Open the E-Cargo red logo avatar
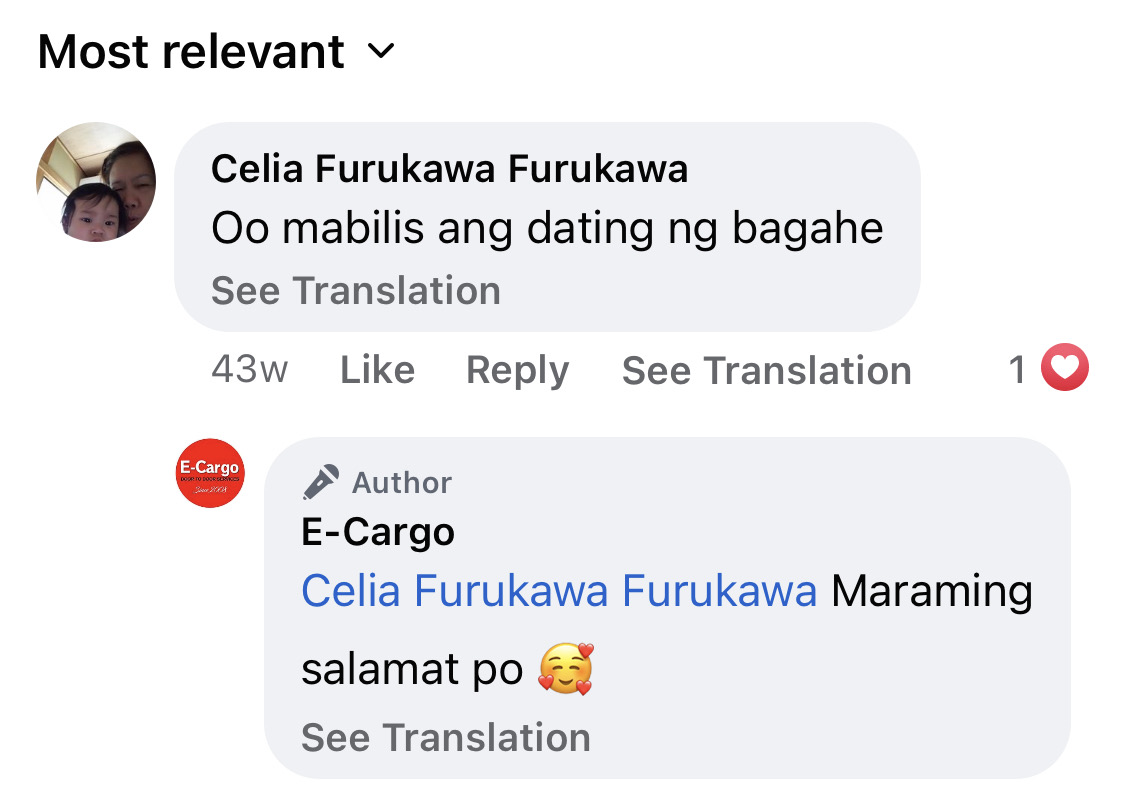 tap(210, 473)
